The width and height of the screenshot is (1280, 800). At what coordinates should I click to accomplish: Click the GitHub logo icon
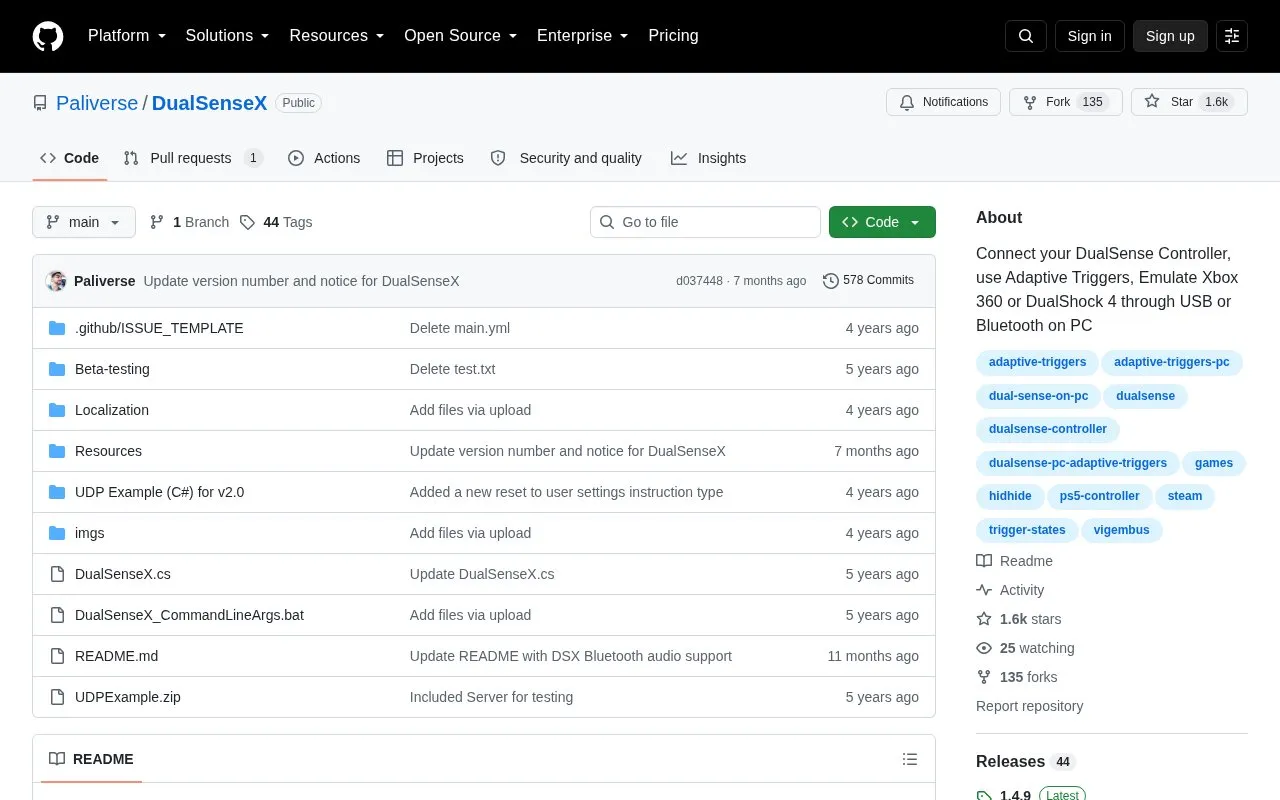48,36
